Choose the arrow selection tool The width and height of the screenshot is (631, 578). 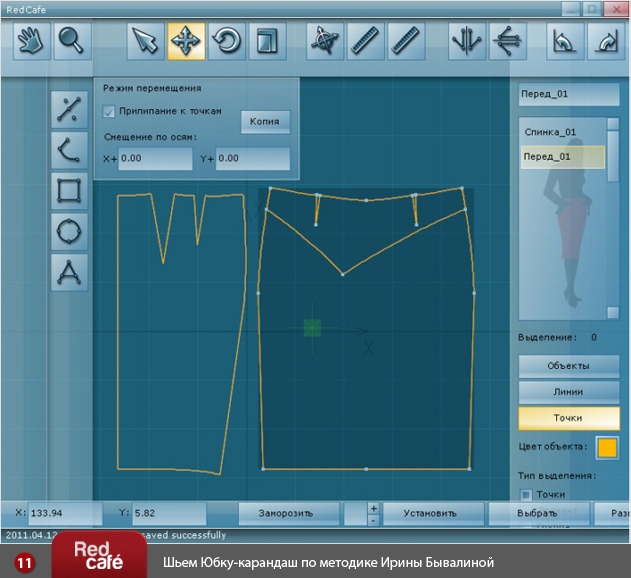[x=146, y=41]
